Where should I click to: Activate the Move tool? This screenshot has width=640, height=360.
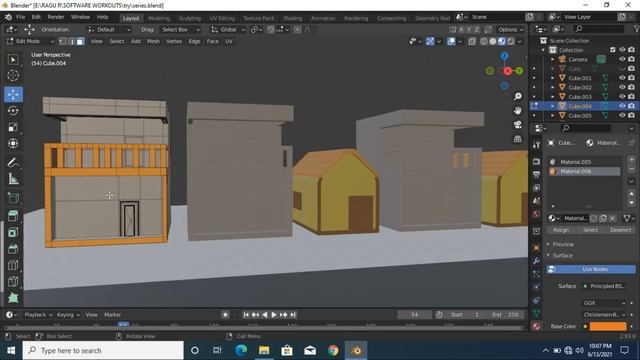[x=13, y=94]
